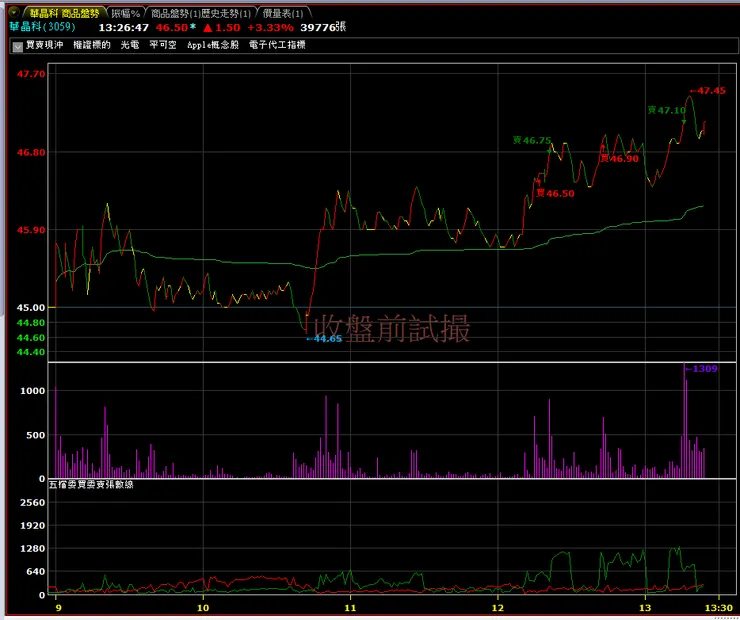740x620 pixels.
Task: Click the peak volume label 1309
Action: [702, 369]
